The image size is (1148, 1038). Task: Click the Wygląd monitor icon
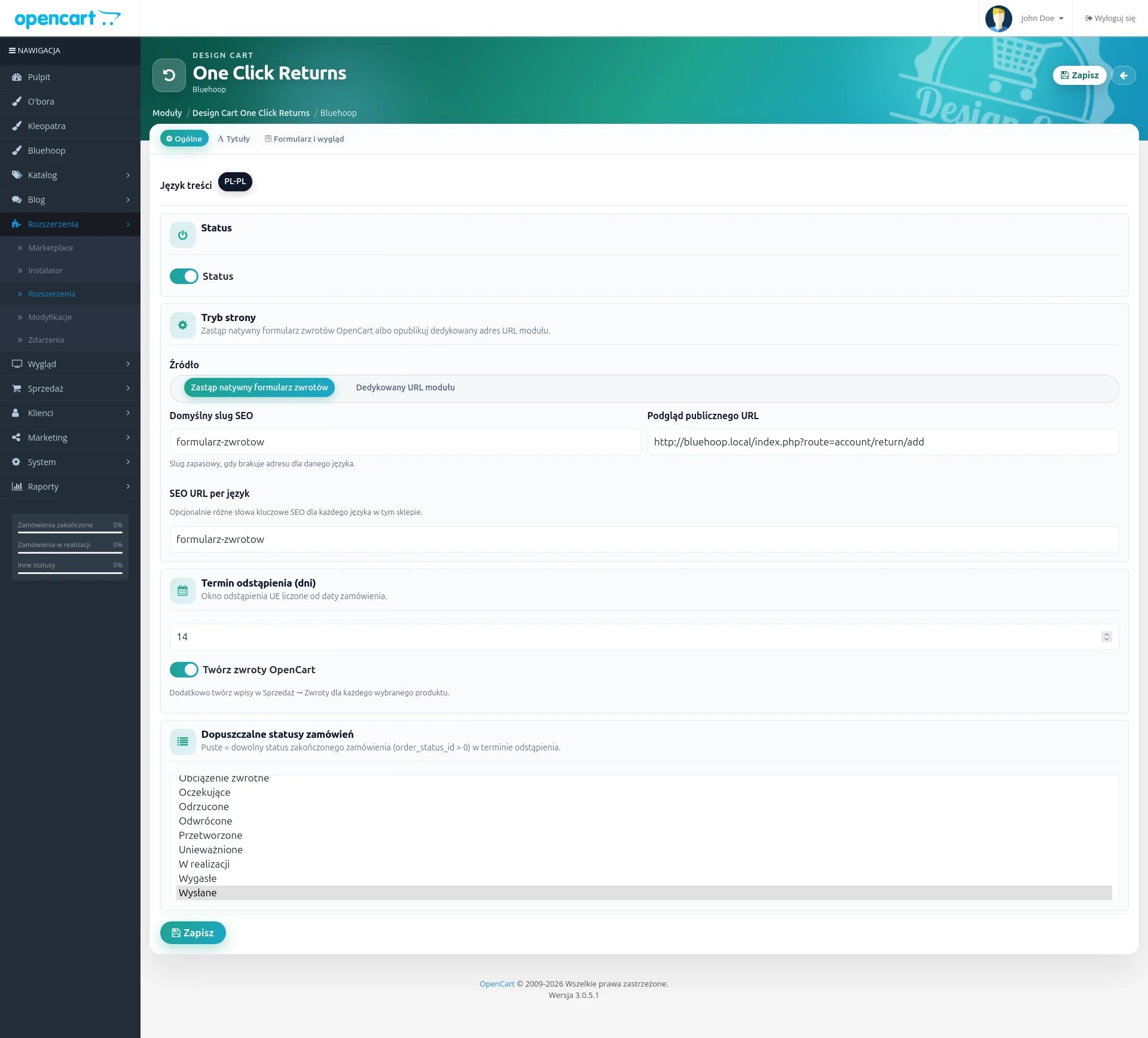pos(17,364)
